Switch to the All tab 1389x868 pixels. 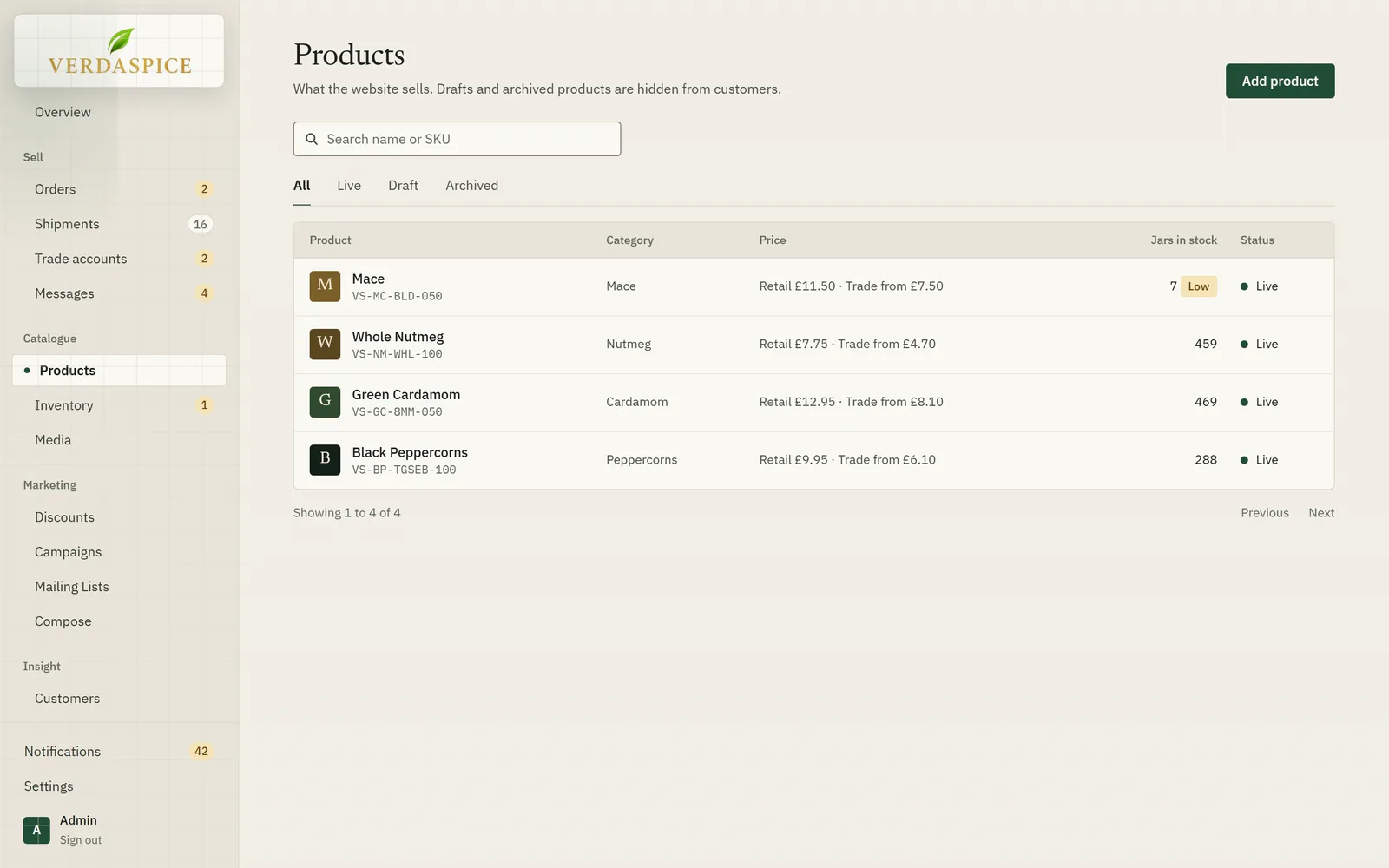tap(301, 186)
